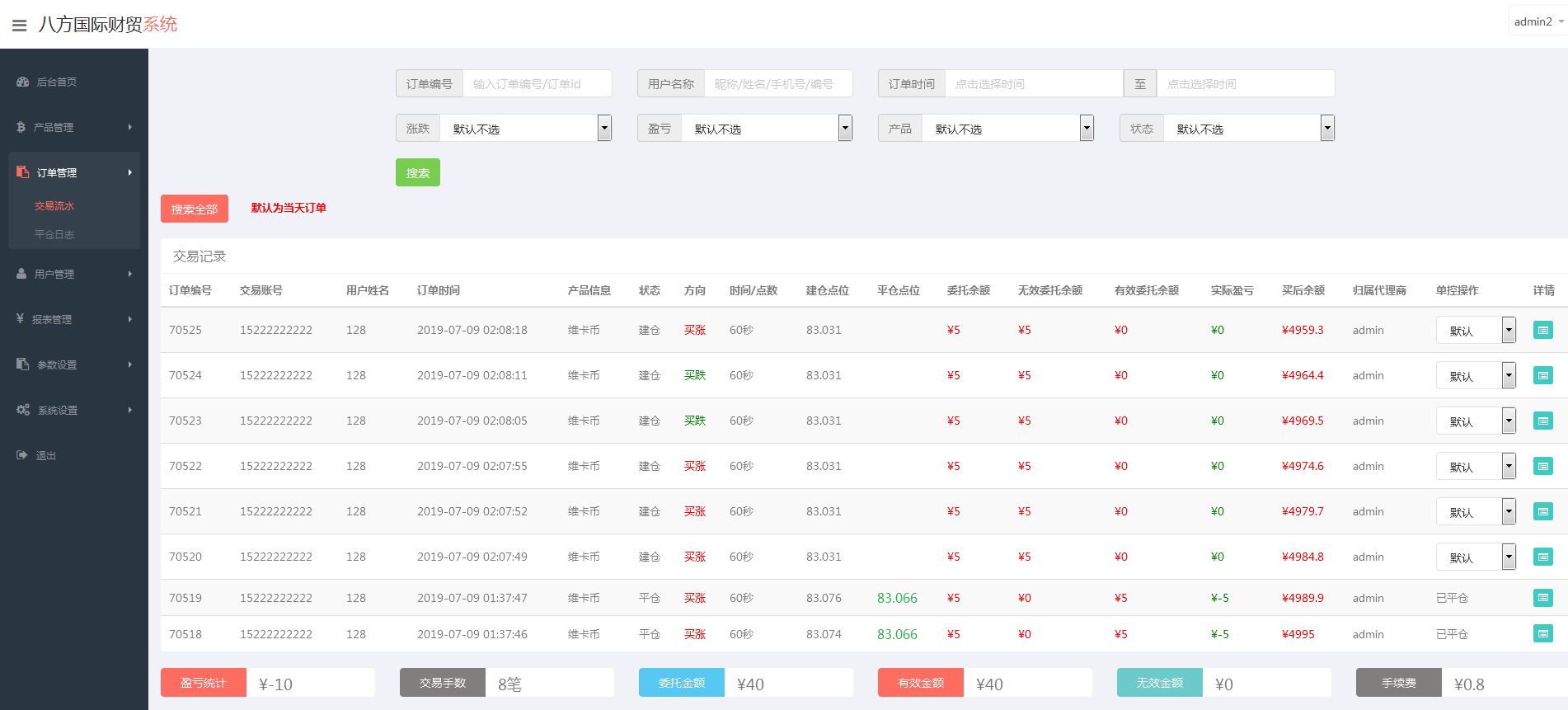Click the logout icon beside 退出
1568x710 pixels.
22,455
